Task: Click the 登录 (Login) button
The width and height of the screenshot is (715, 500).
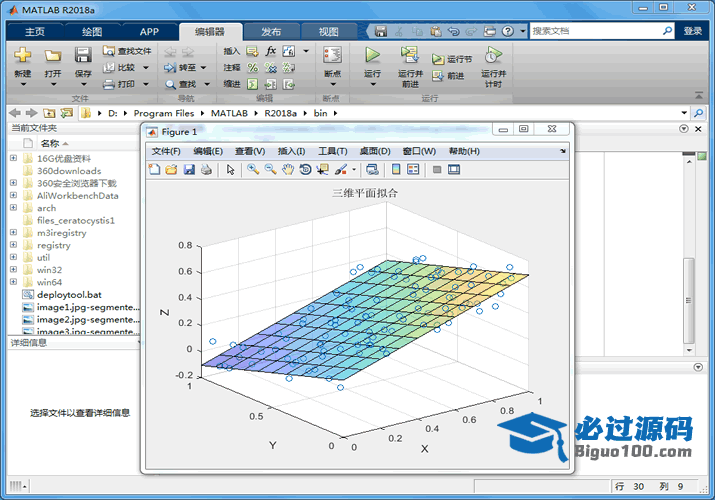Action: (693, 31)
